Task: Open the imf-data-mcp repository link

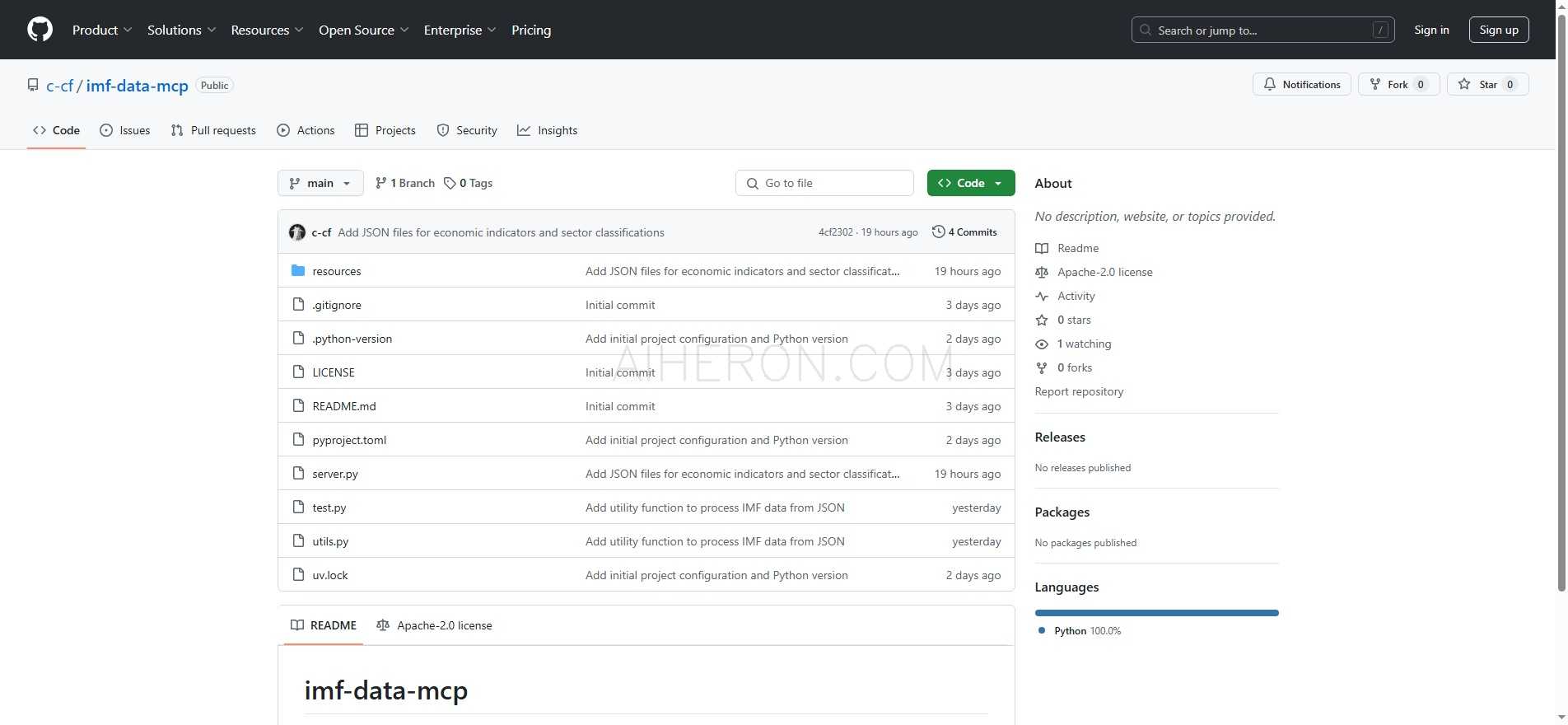Action: coord(138,86)
